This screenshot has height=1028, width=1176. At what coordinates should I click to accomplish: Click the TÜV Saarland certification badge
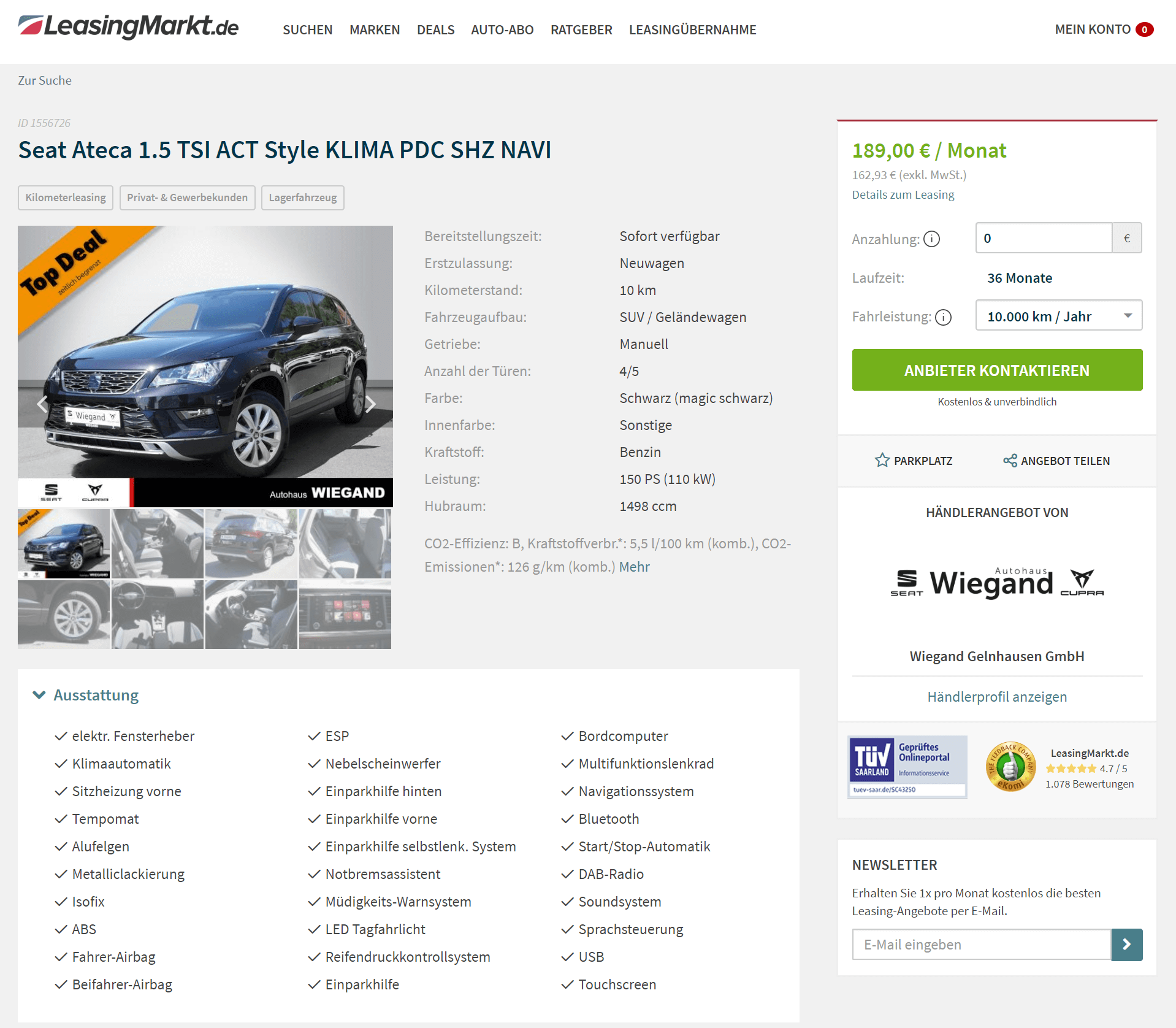pyautogui.click(x=907, y=767)
